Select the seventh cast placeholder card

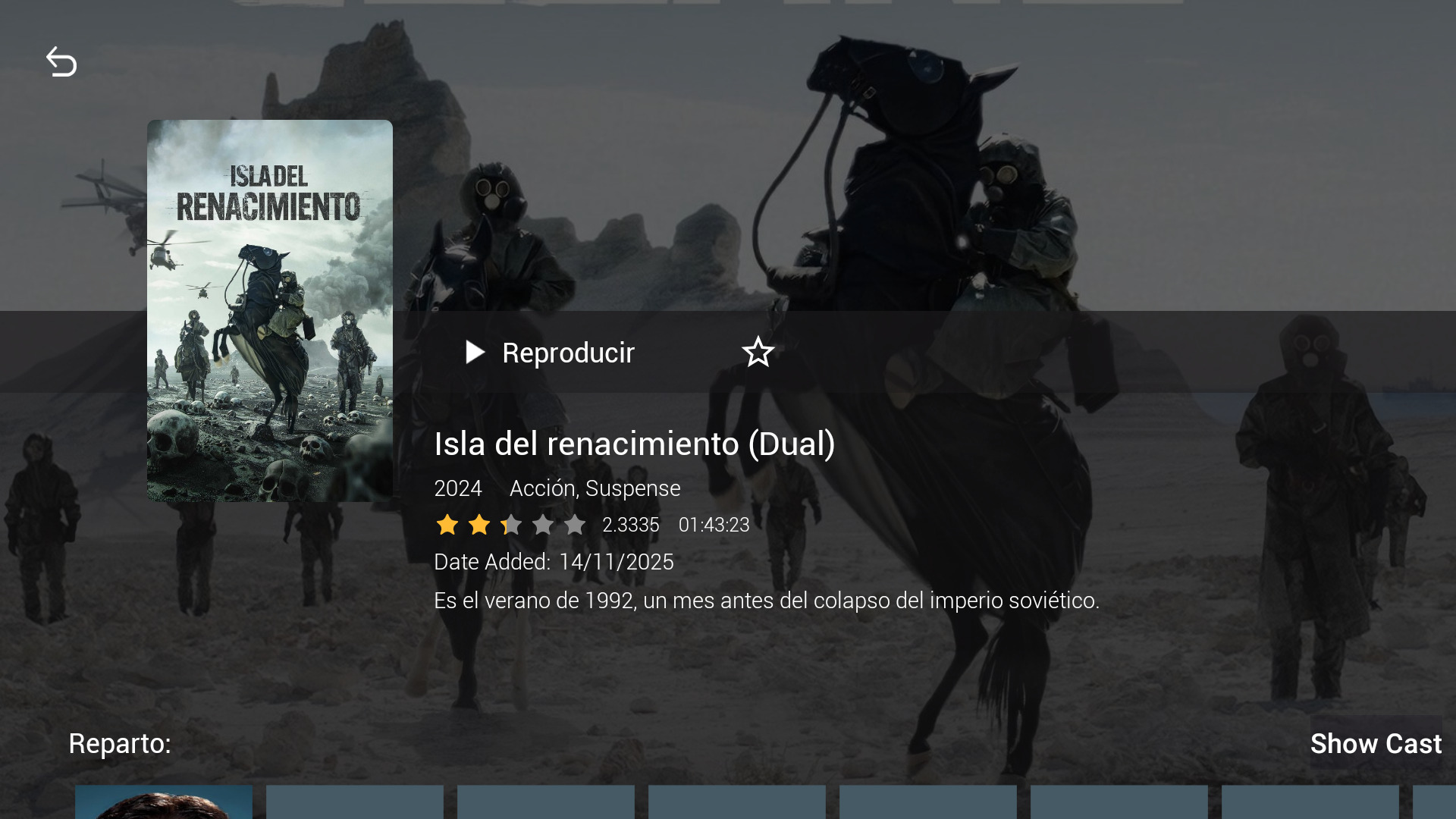click(1310, 802)
